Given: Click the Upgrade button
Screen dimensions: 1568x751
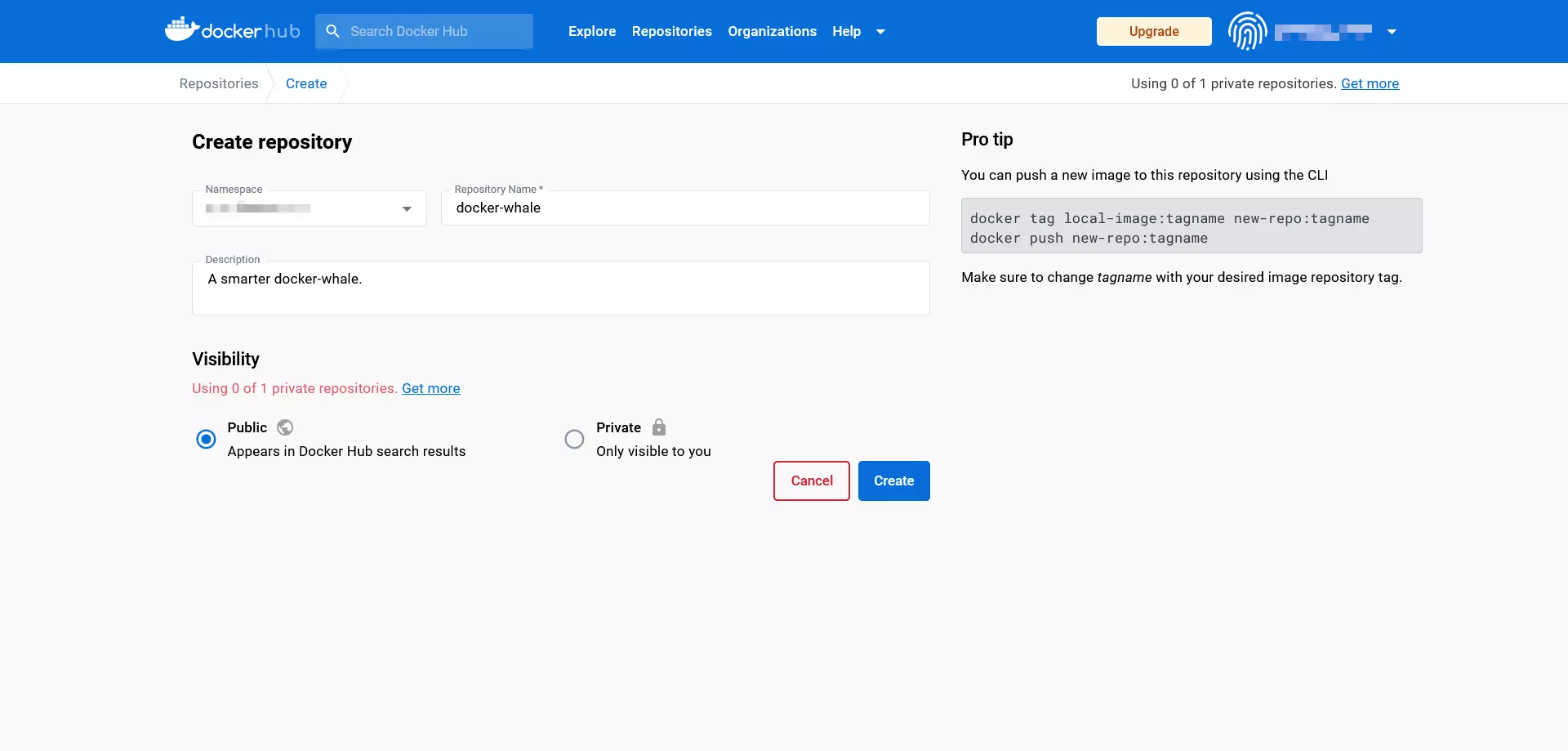Looking at the screenshot, I should point(1153,31).
